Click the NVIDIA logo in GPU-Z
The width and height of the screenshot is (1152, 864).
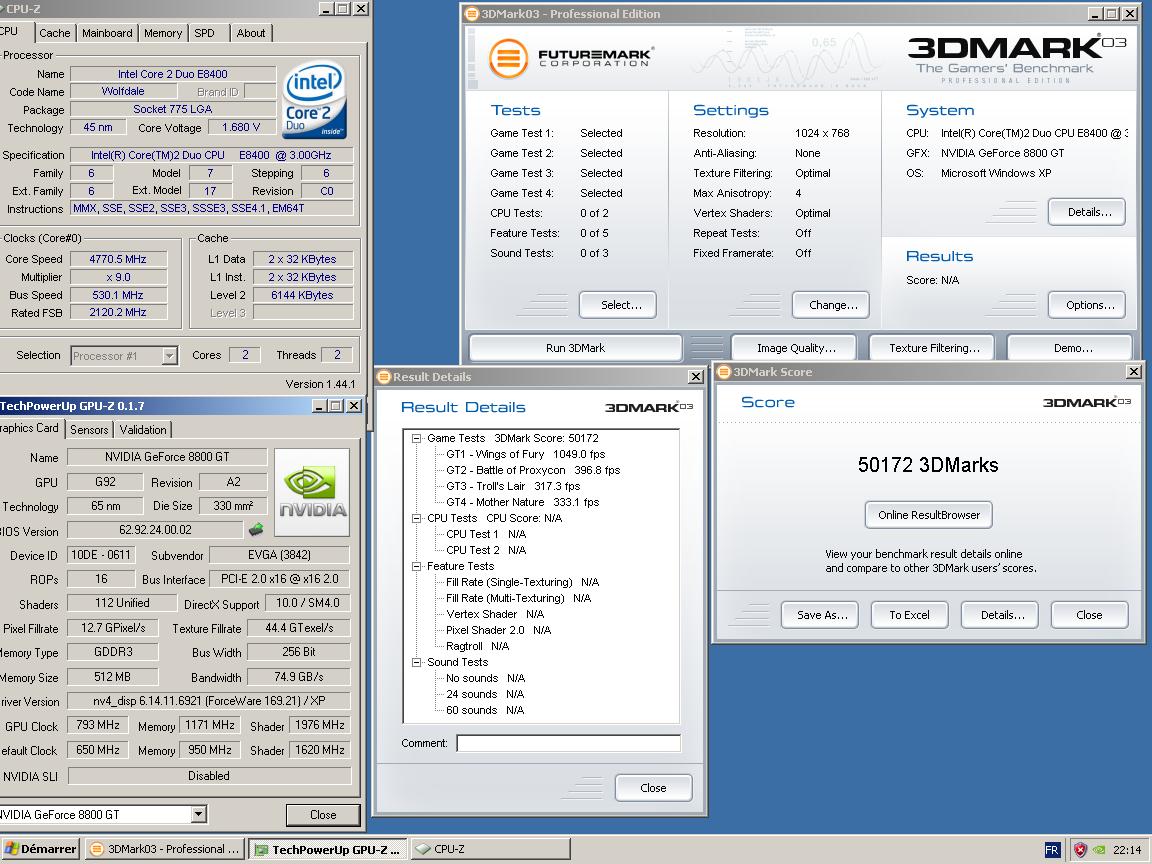[x=312, y=492]
